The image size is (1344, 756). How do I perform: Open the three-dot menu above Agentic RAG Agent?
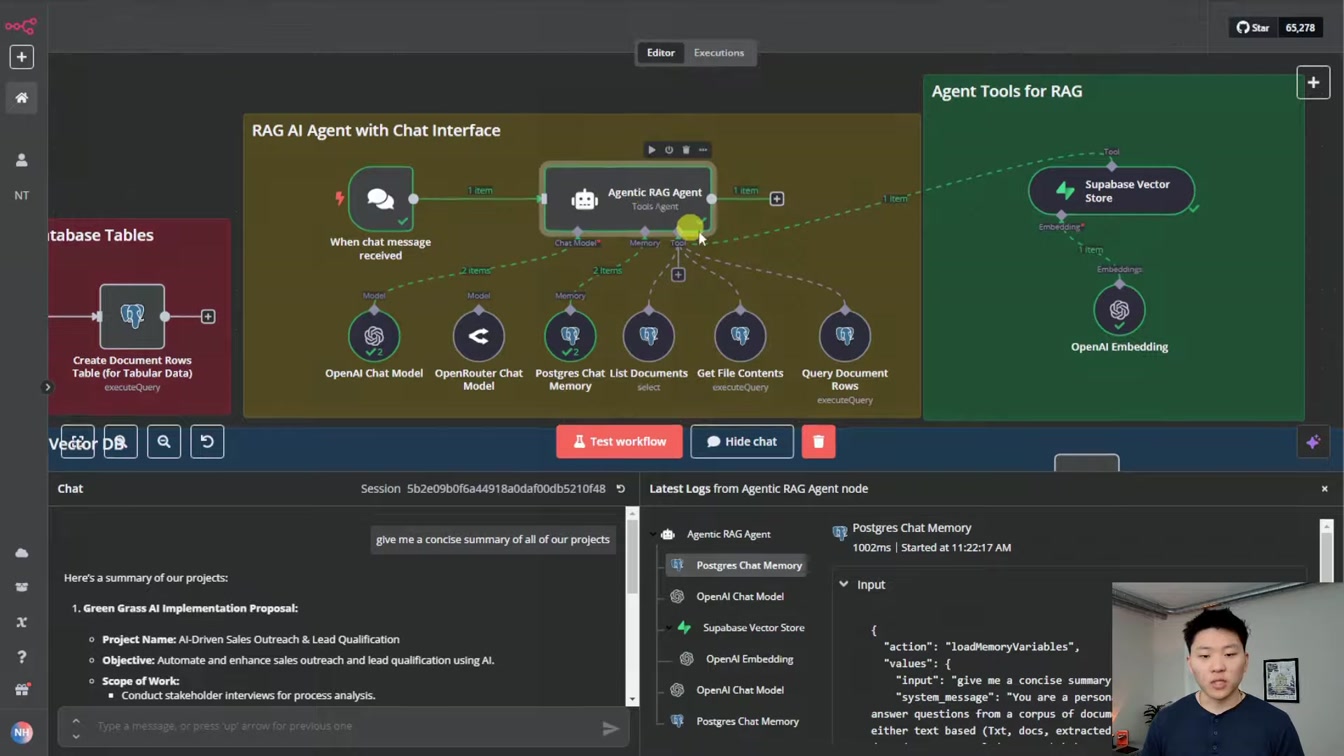703,150
